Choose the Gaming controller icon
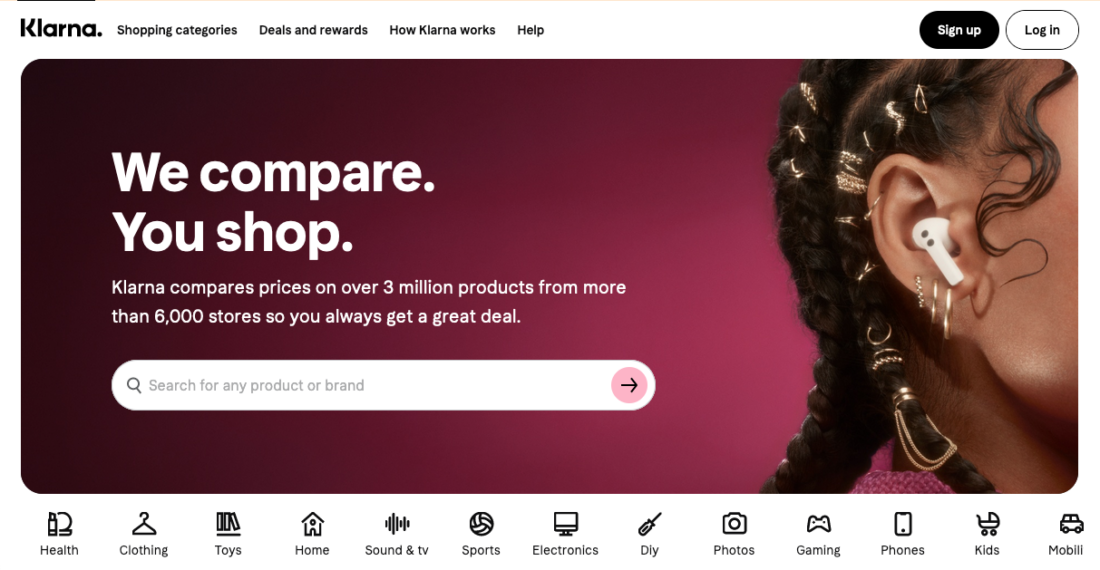 pos(818,524)
